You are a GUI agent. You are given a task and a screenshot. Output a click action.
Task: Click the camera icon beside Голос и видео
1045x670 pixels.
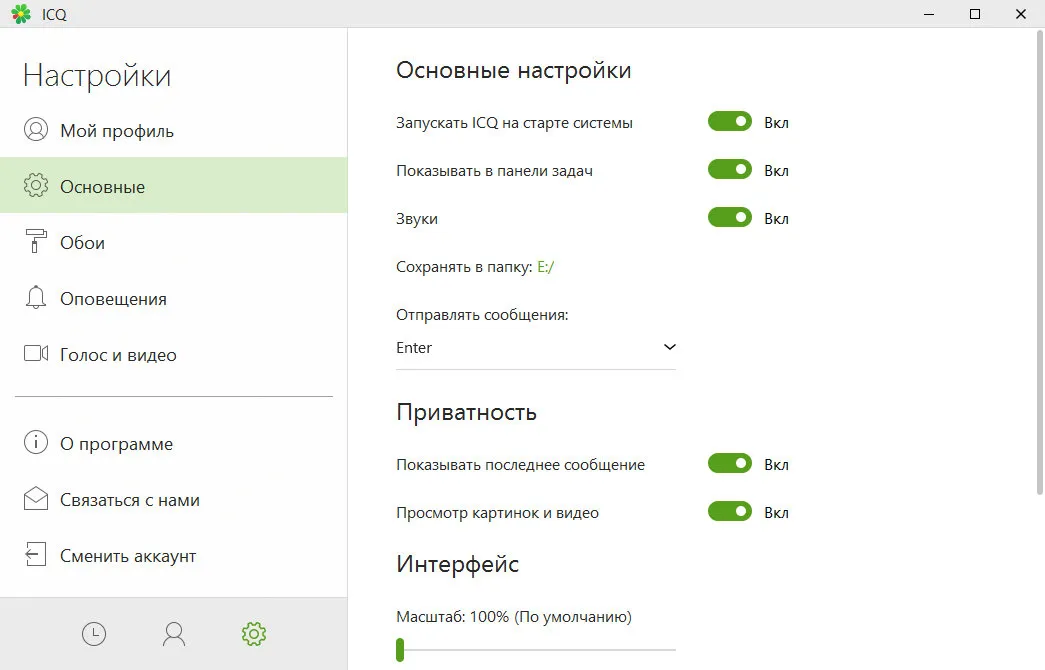click(36, 353)
